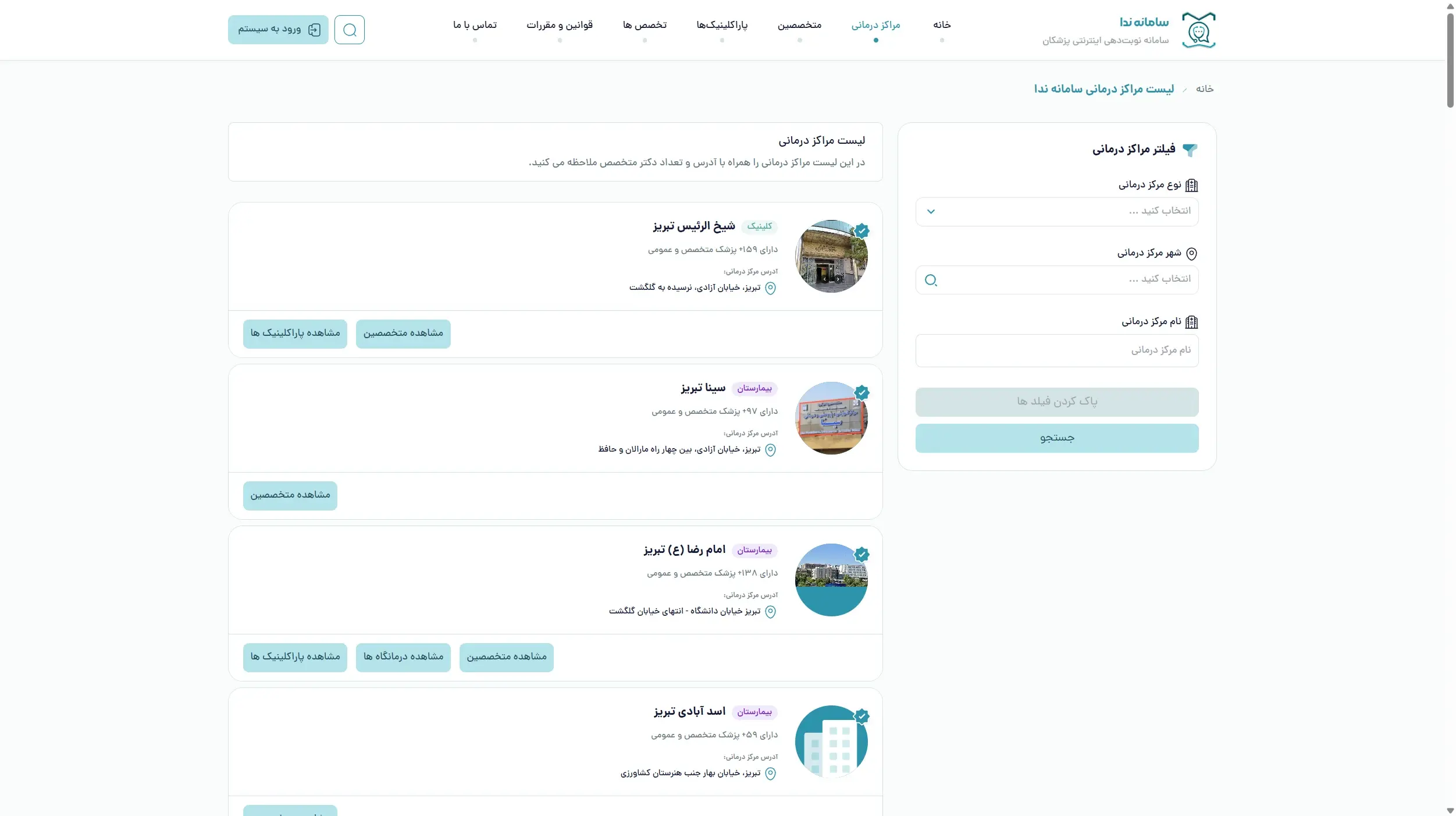The width and height of the screenshot is (1456, 816).
Task: Open the شهر مرکز درمانی selector
Action: (1057, 280)
